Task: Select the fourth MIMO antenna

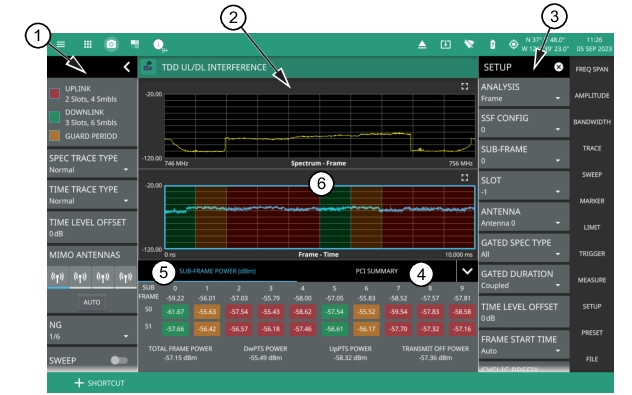Action: coord(126,277)
